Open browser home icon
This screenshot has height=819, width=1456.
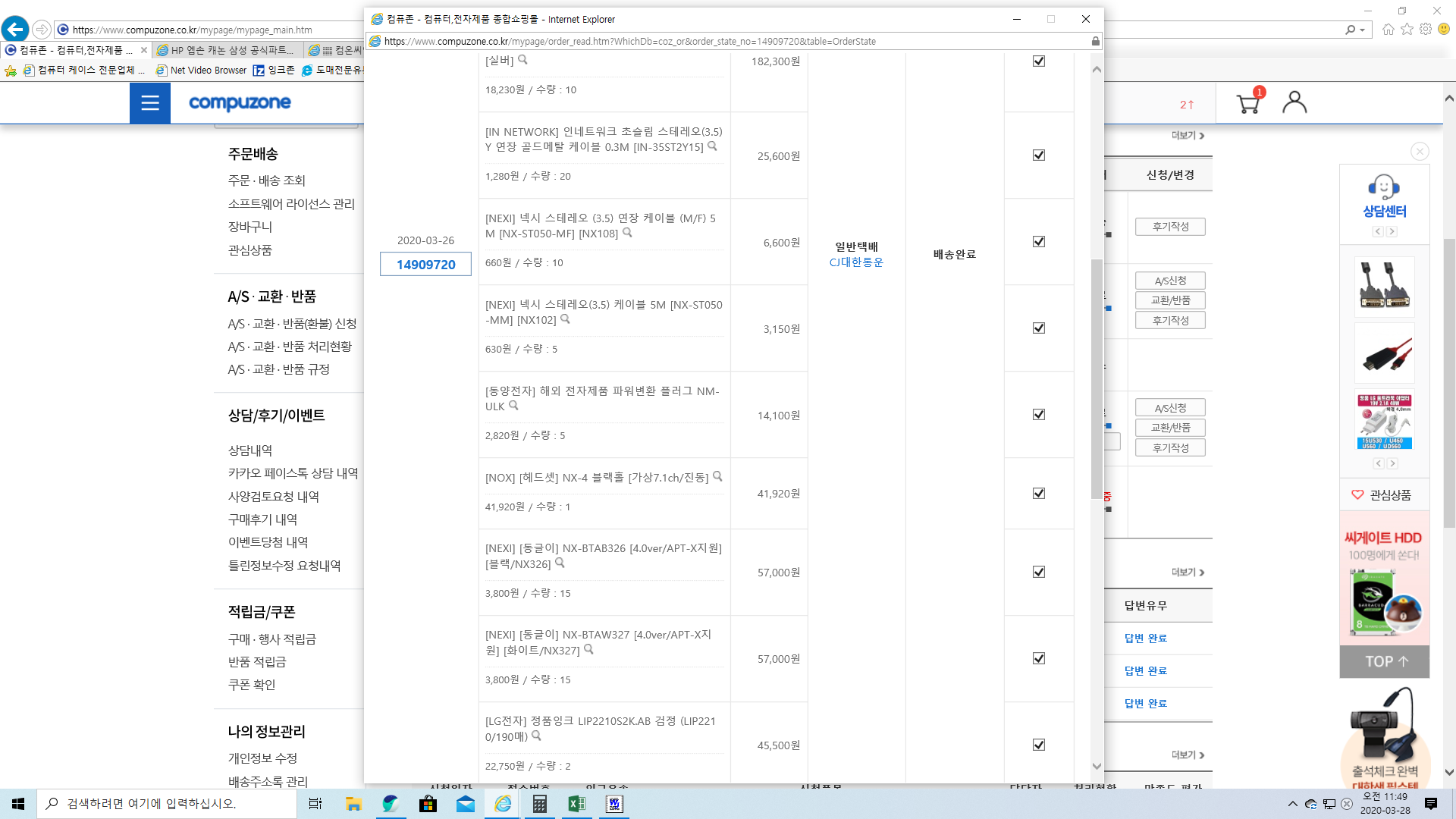coord(1388,30)
